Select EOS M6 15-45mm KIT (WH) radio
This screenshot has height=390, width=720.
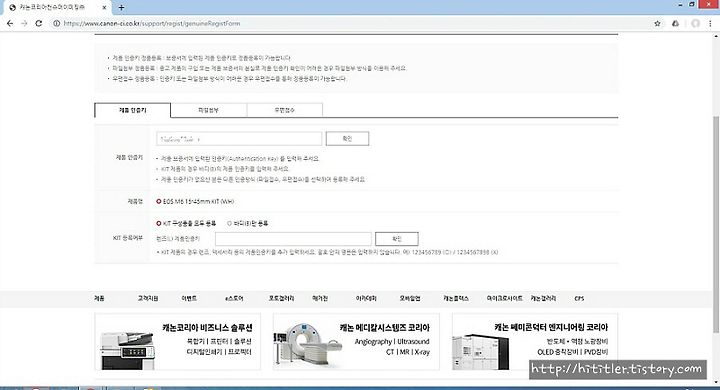pos(159,201)
